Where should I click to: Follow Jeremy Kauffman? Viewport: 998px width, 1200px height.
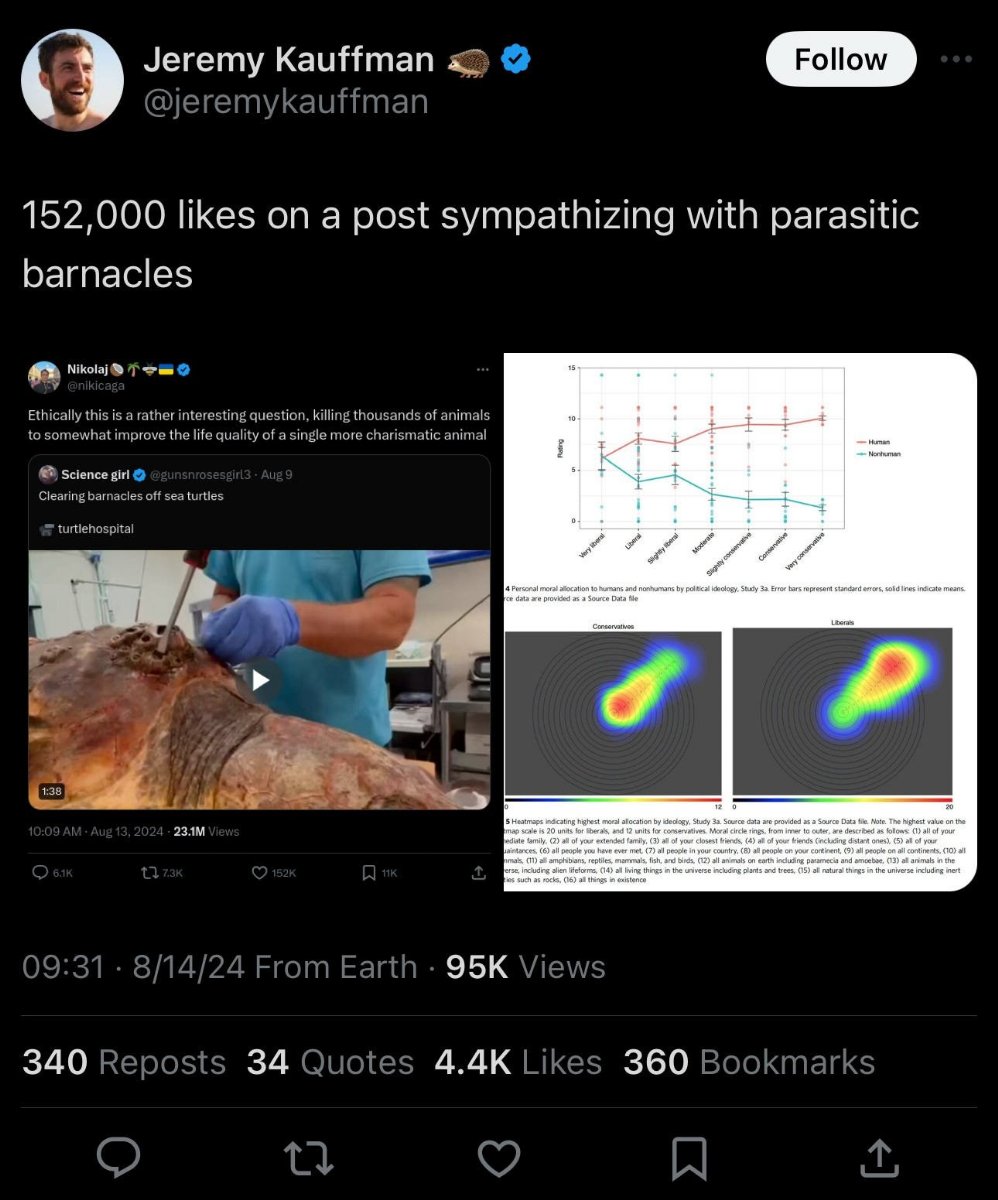pyautogui.click(x=840, y=59)
